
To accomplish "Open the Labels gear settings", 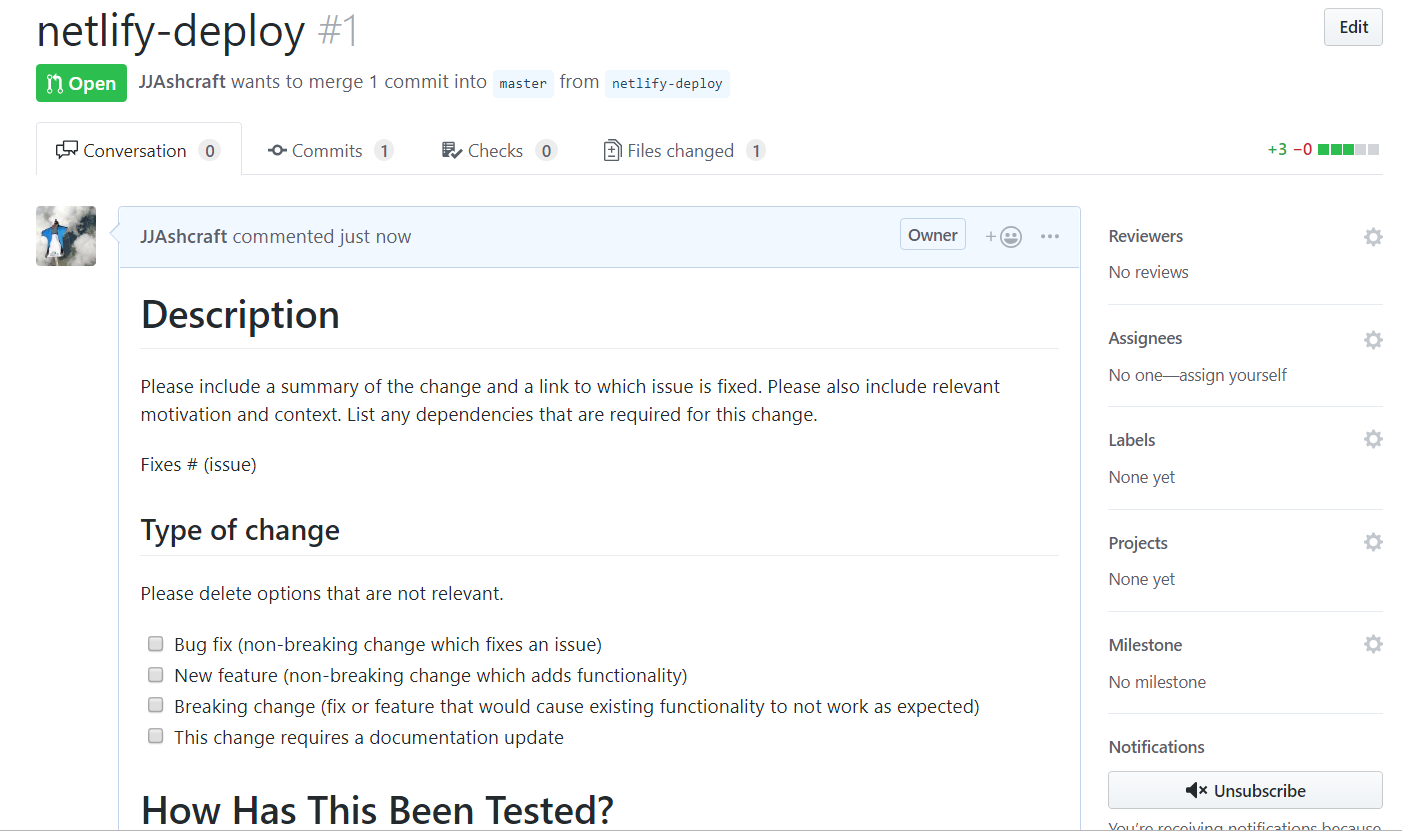I will 1373,439.
